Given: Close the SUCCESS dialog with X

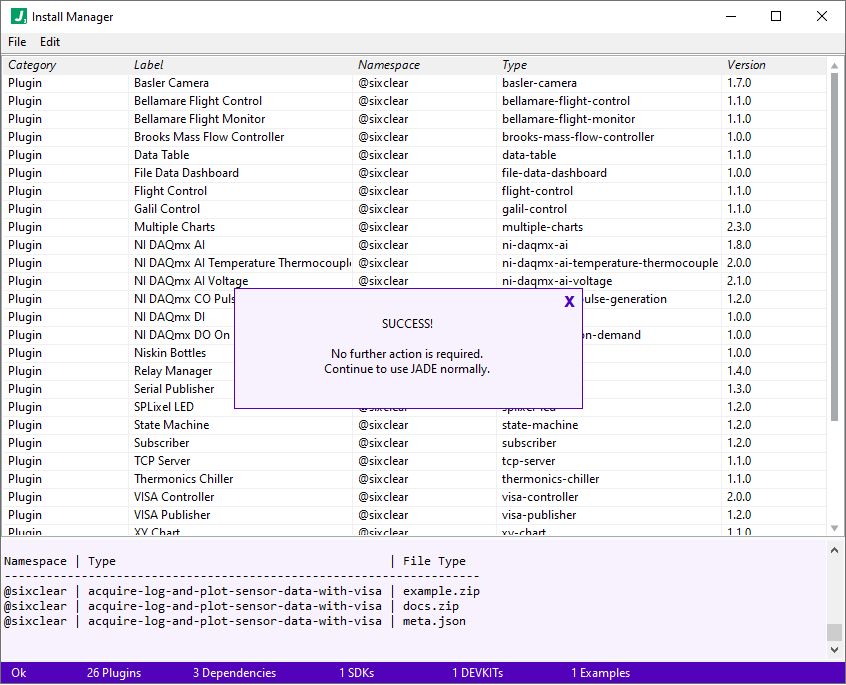Looking at the screenshot, I should [569, 302].
